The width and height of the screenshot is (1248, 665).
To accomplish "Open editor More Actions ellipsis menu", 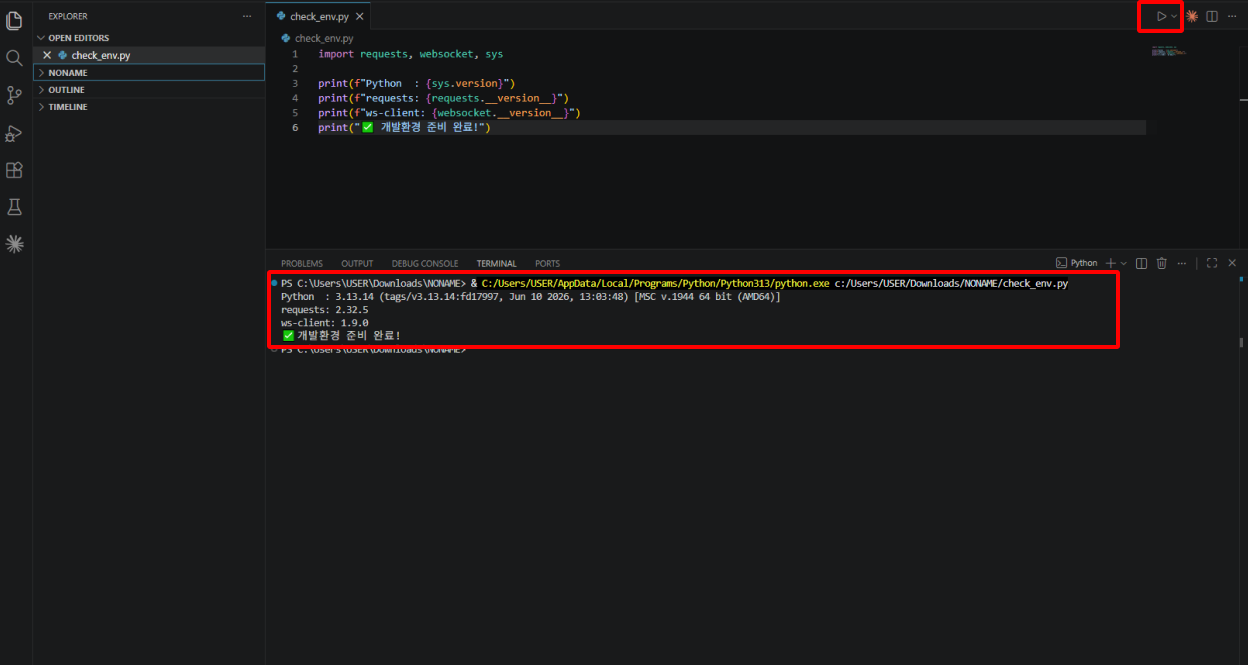I will click(x=1232, y=16).
